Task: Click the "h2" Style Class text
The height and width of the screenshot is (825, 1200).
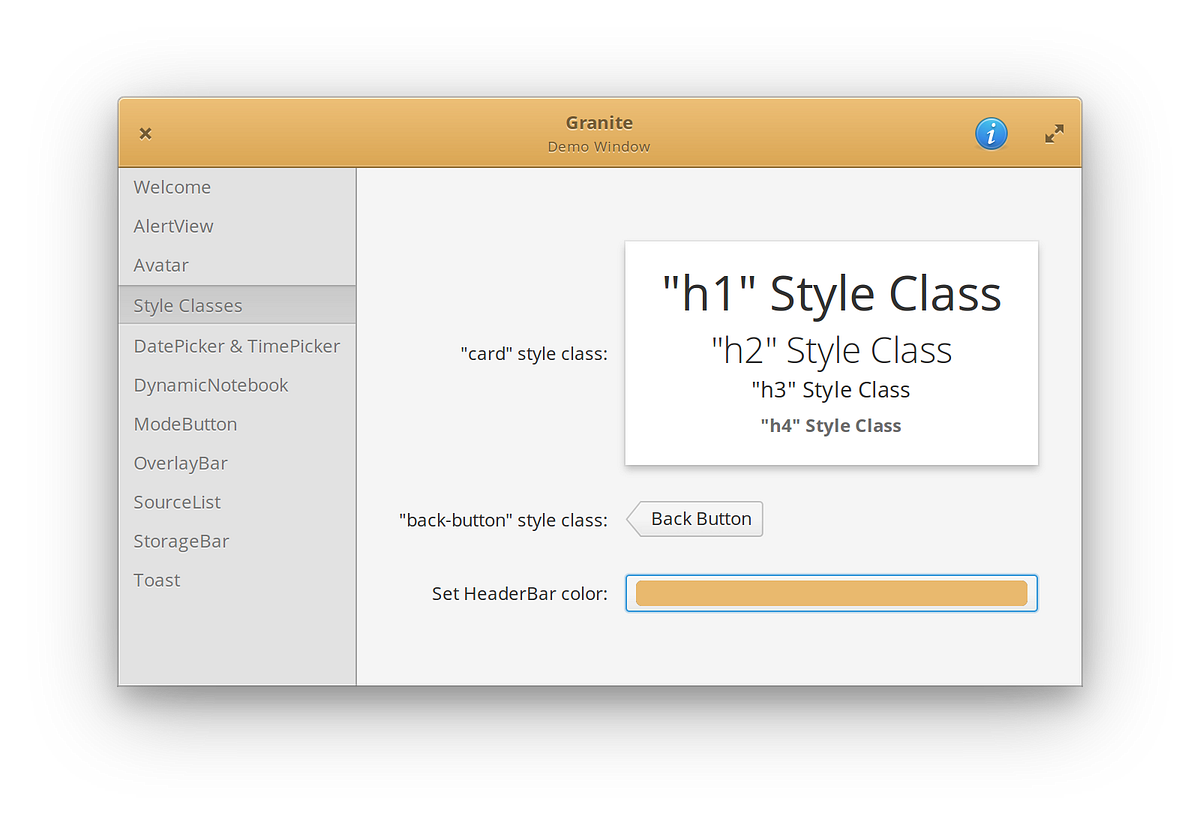Action: pyautogui.click(x=831, y=350)
